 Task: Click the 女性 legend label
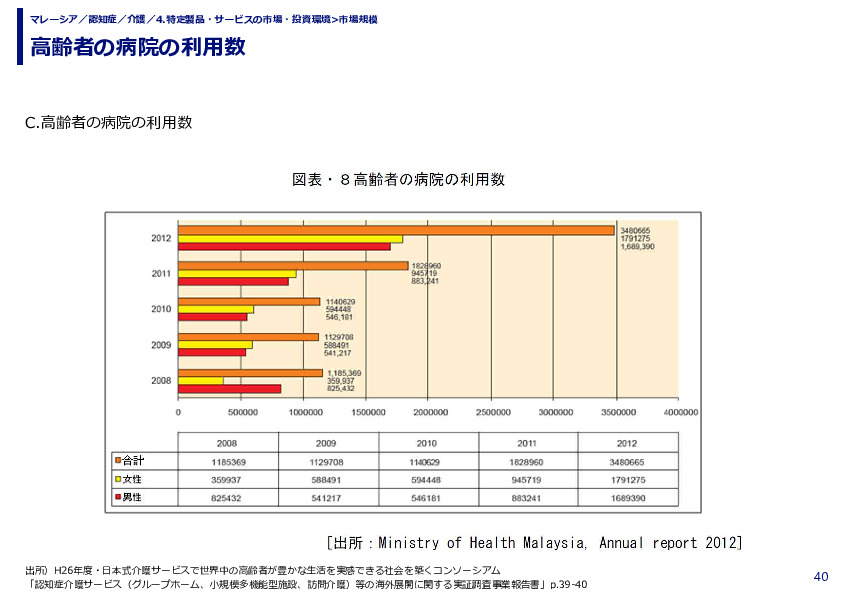132,479
